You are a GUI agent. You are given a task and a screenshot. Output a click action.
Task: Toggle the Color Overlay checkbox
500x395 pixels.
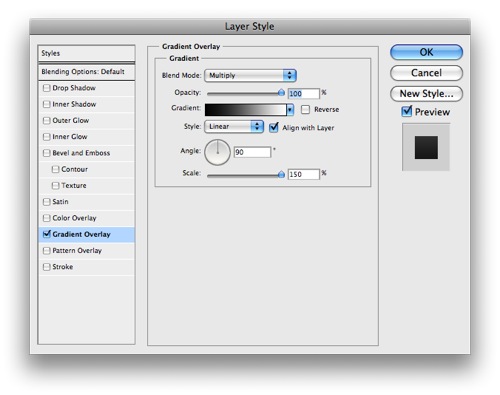[x=46, y=218]
